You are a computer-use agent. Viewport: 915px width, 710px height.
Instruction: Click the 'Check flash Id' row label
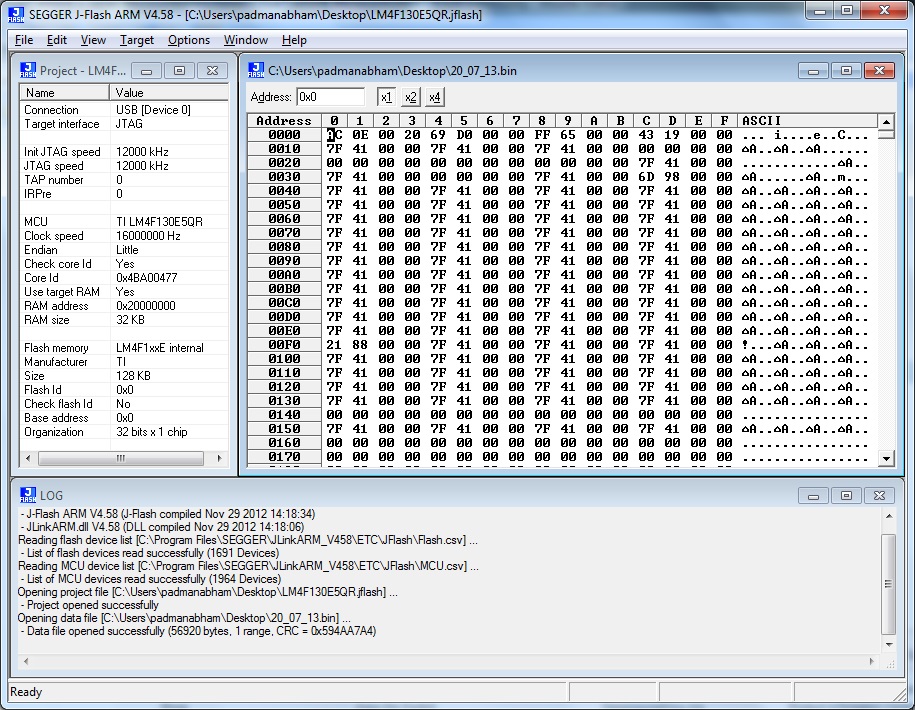pyautogui.click(x=58, y=404)
